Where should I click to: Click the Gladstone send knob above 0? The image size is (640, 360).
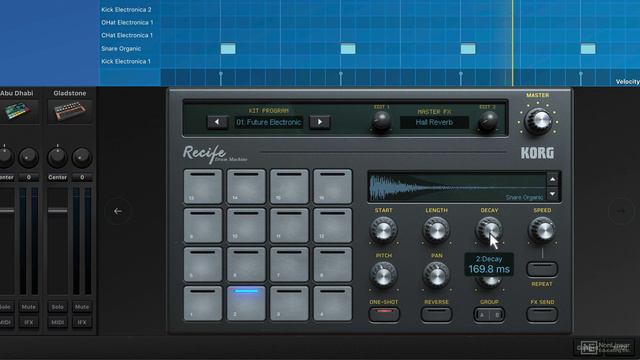pyautogui.click(x=82, y=158)
